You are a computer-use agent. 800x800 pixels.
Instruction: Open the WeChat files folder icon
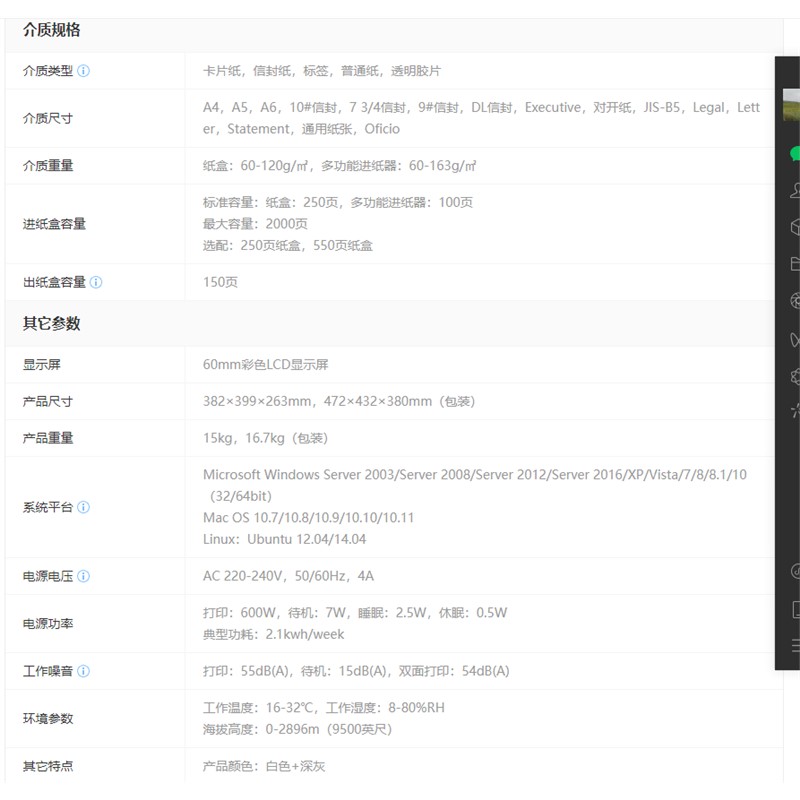pyautogui.click(x=794, y=264)
